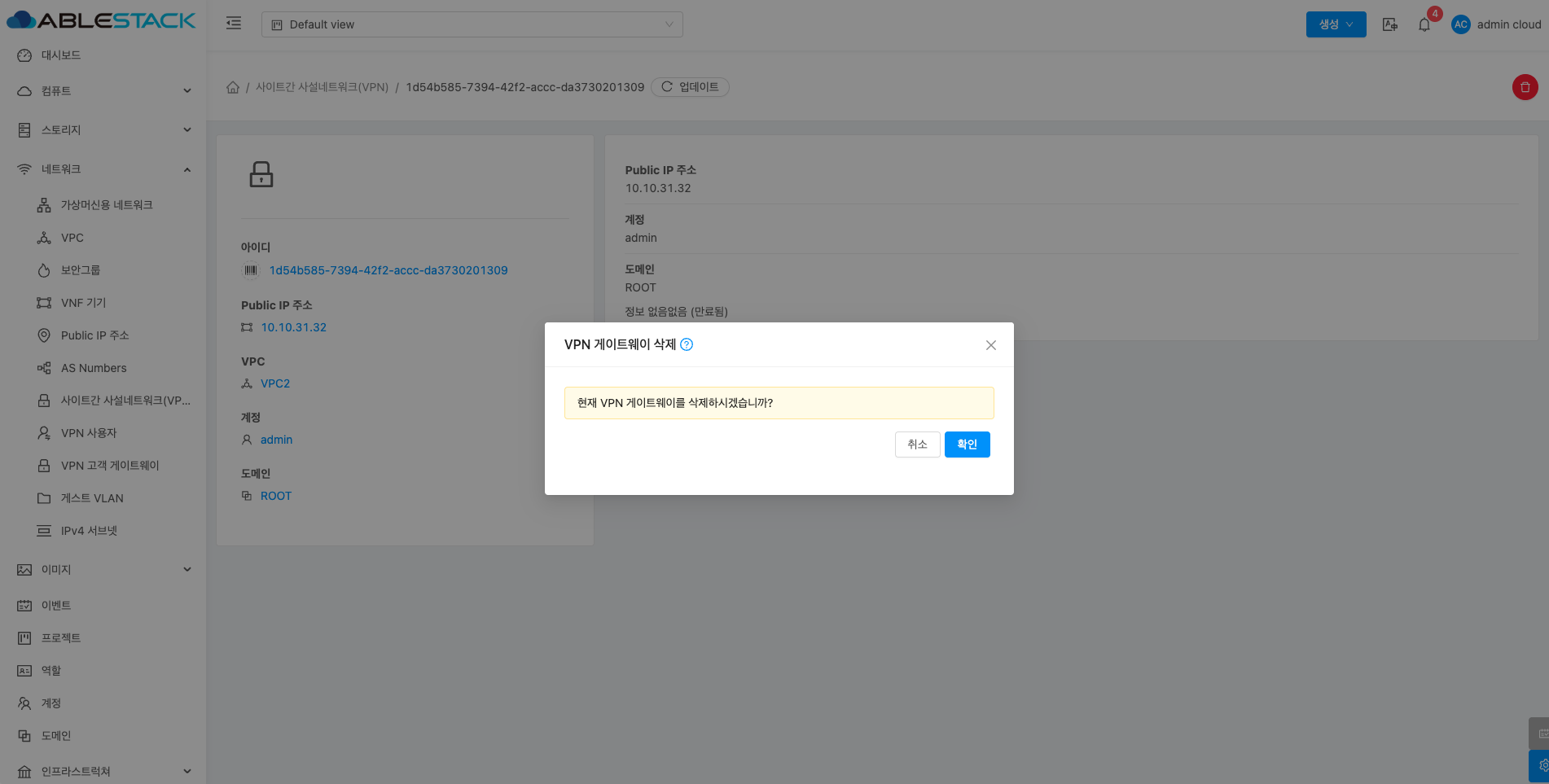
Task: Open 대시보드 in the sidebar
Action: click(103, 55)
